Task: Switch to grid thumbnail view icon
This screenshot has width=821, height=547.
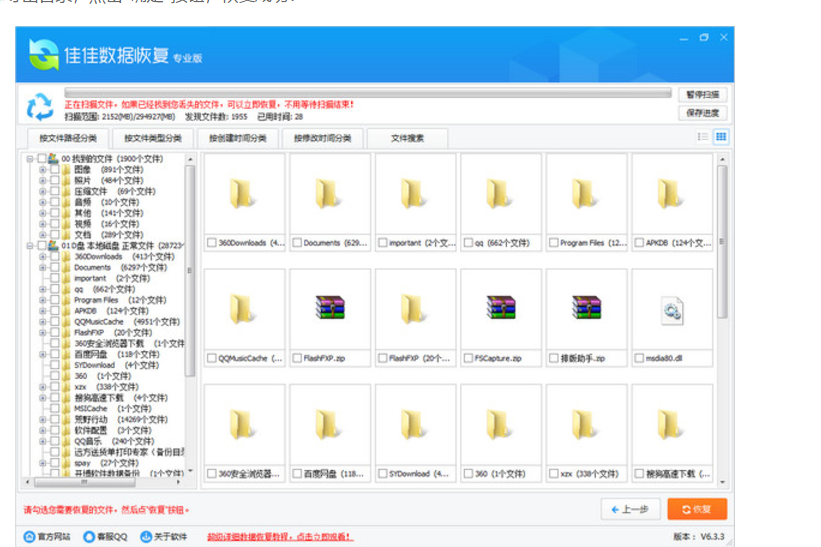Action: tap(720, 137)
